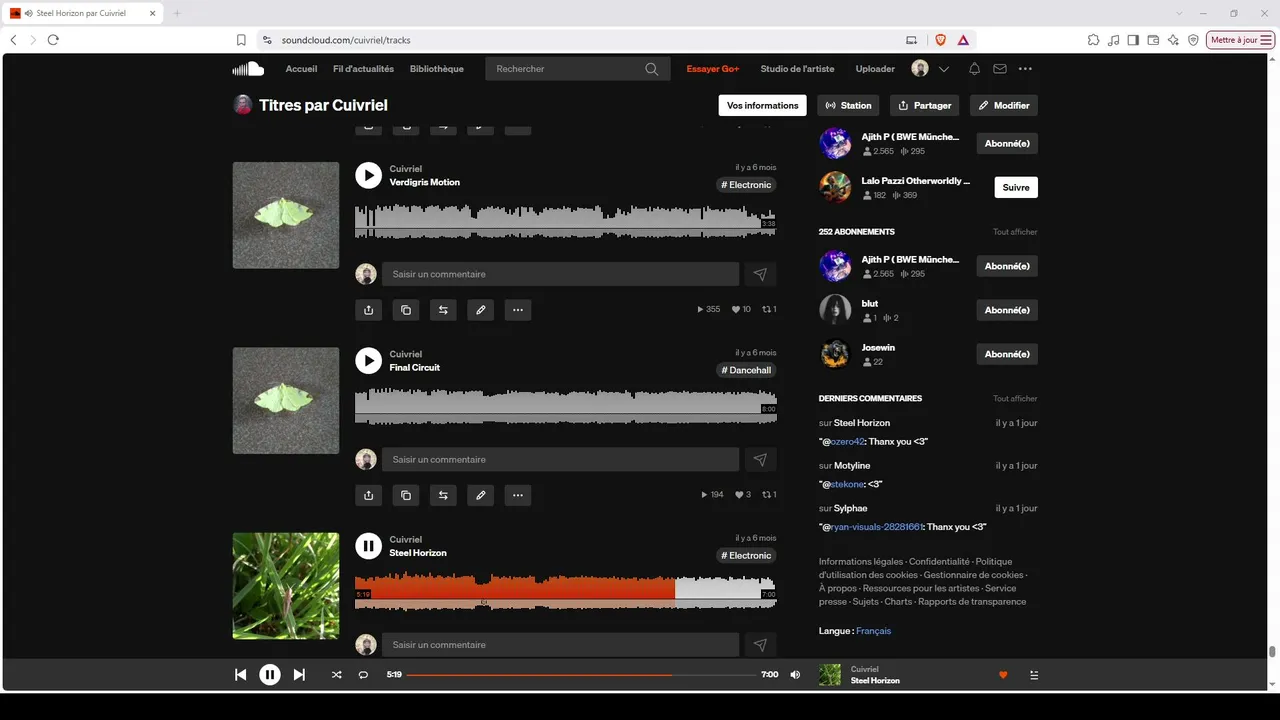Open the play queue list

(x=1034, y=675)
